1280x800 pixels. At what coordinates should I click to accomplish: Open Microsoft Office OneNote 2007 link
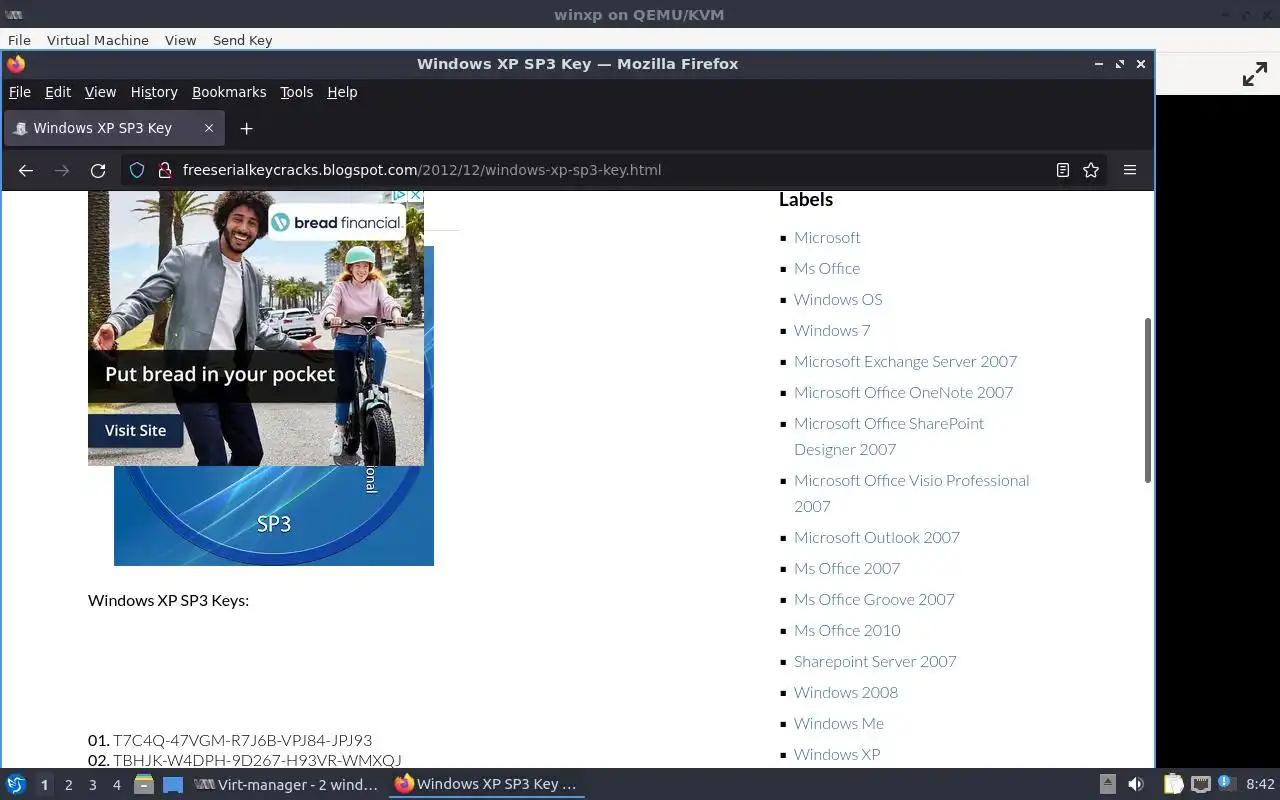(x=903, y=392)
